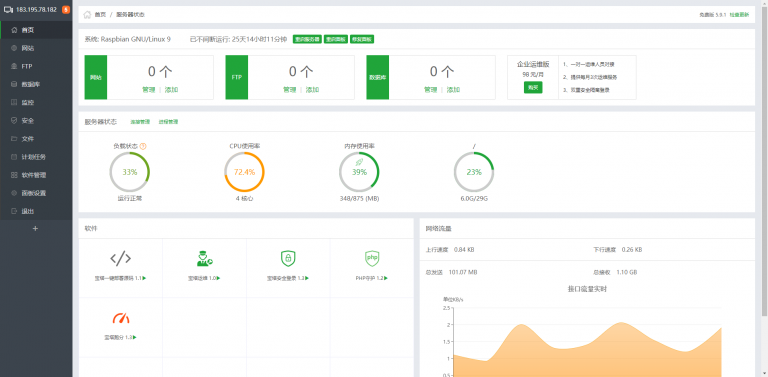
Task: Go to the 安全 (Security) page
Action: 36,120
